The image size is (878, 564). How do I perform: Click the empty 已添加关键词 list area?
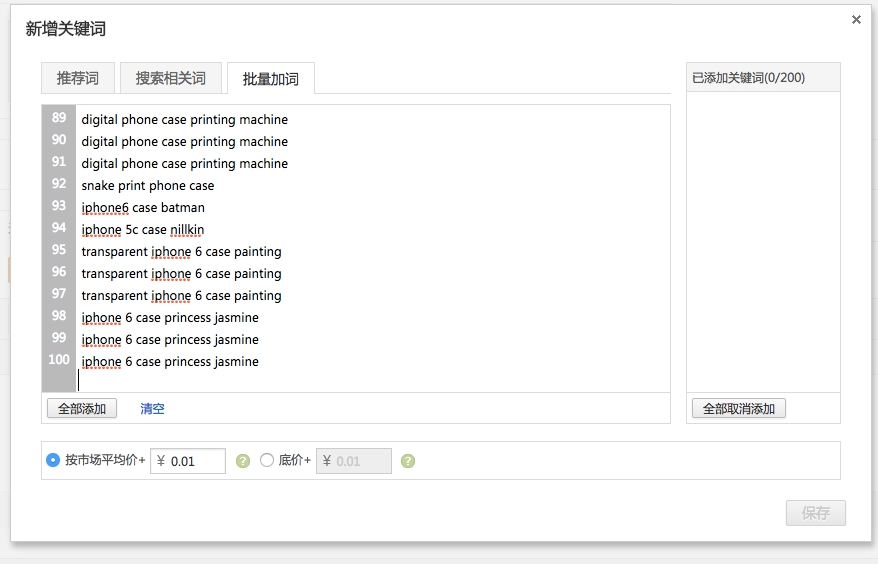click(763, 240)
